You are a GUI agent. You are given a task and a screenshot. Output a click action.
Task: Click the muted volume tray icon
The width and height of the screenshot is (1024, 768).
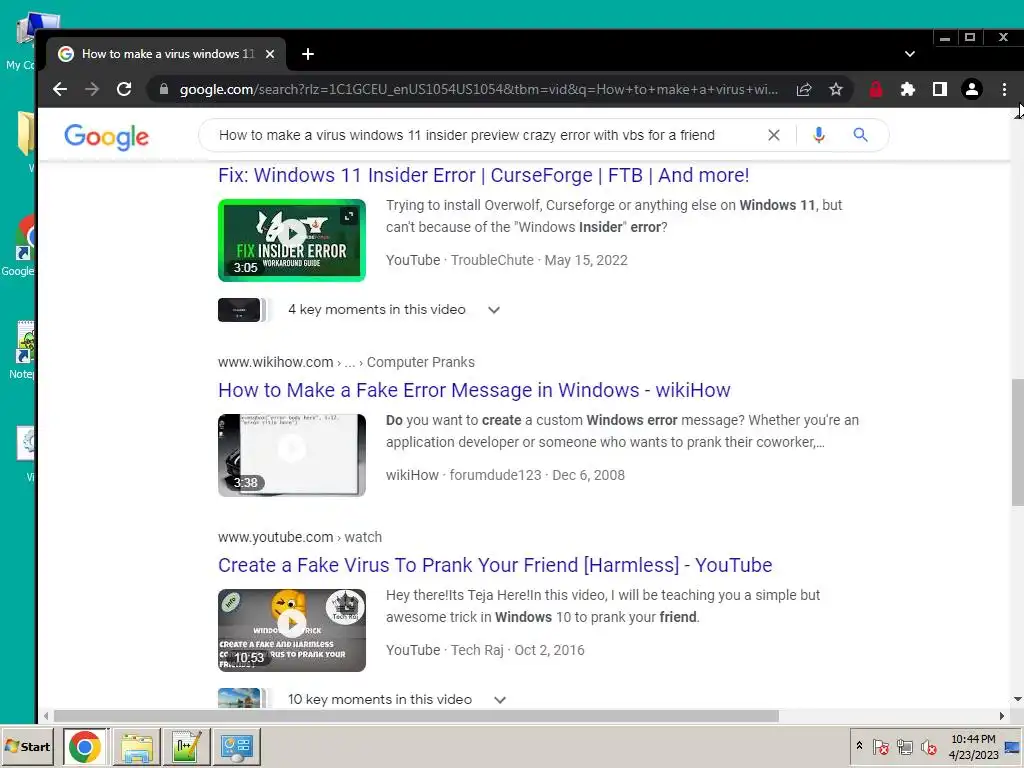tap(929, 746)
